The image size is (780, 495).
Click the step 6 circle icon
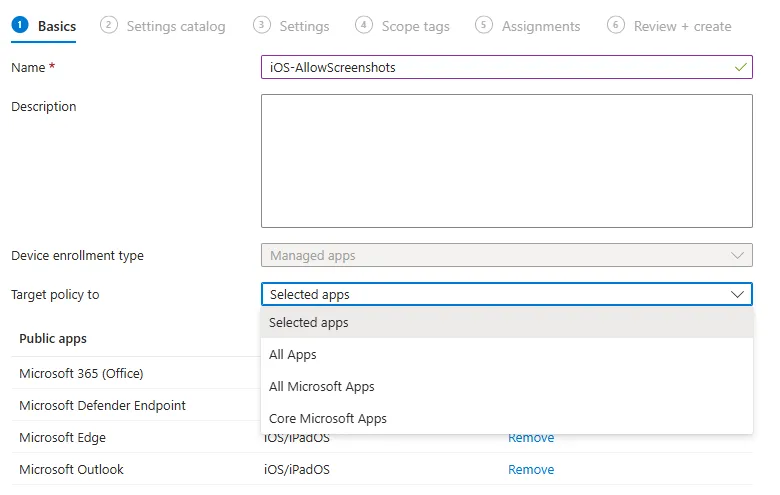615,24
